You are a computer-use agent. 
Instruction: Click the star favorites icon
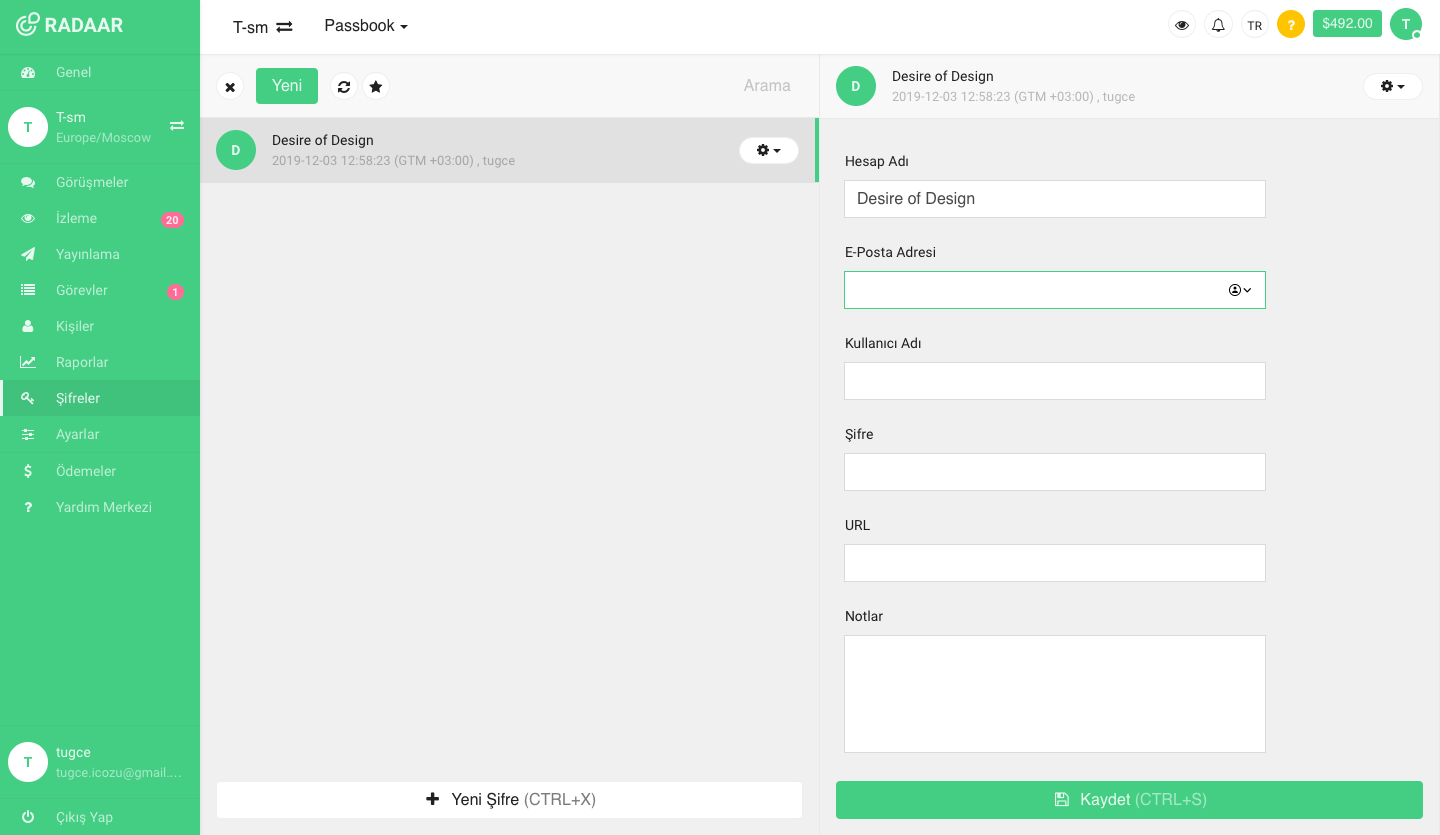(376, 87)
